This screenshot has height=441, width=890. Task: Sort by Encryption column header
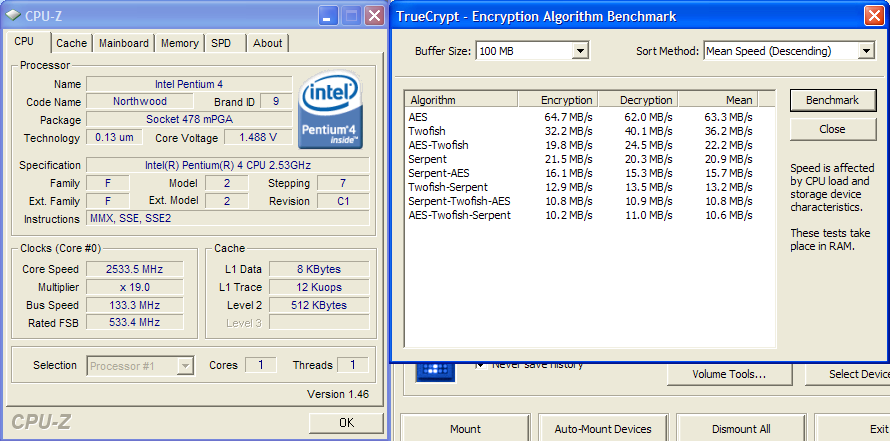(x=558, y=100)
